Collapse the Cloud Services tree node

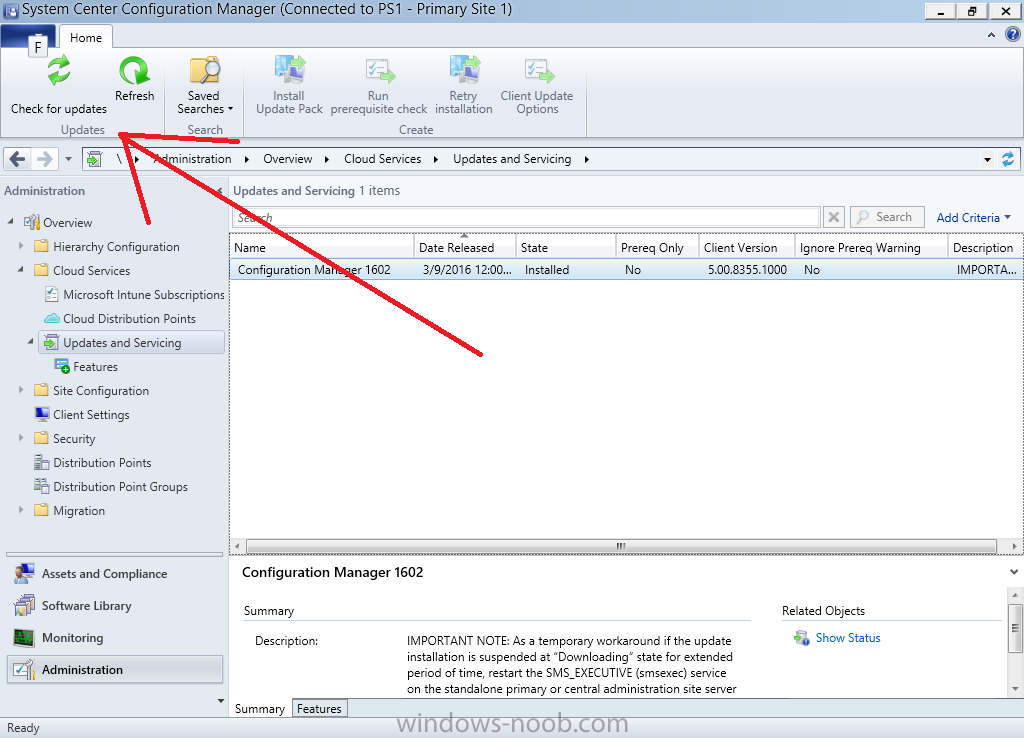[x=21, y=269]
